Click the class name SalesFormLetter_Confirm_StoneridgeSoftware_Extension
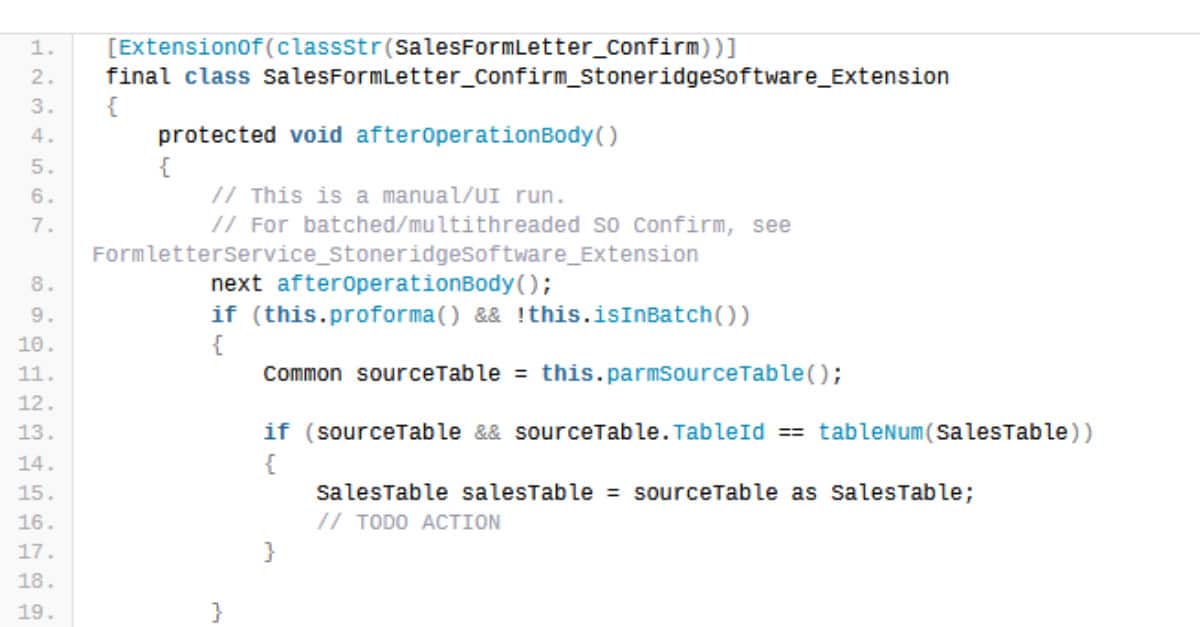 point(606,77)
